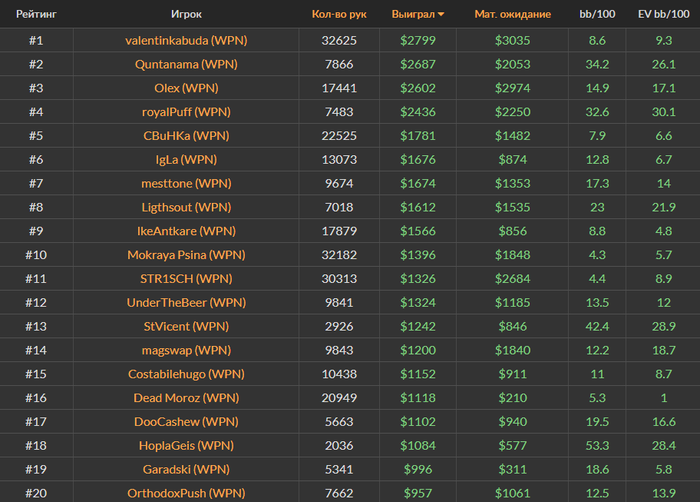
Task: Sort by Мат. ожидание column header
Action: 512,15
